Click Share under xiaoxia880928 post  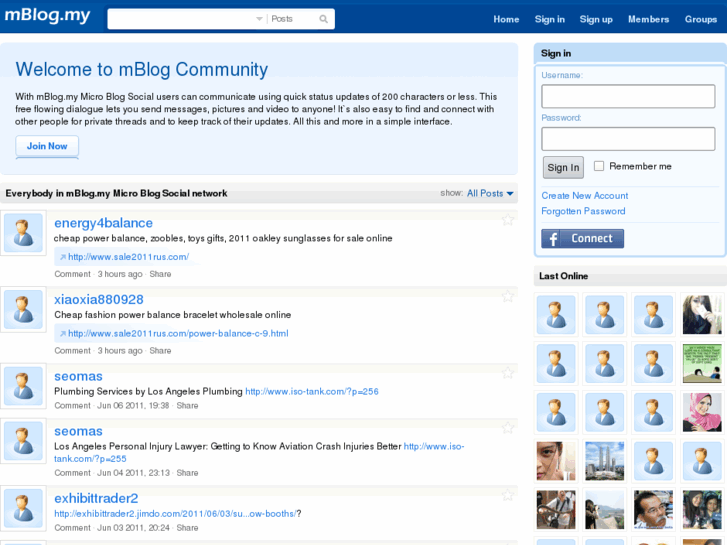[160, 351]
